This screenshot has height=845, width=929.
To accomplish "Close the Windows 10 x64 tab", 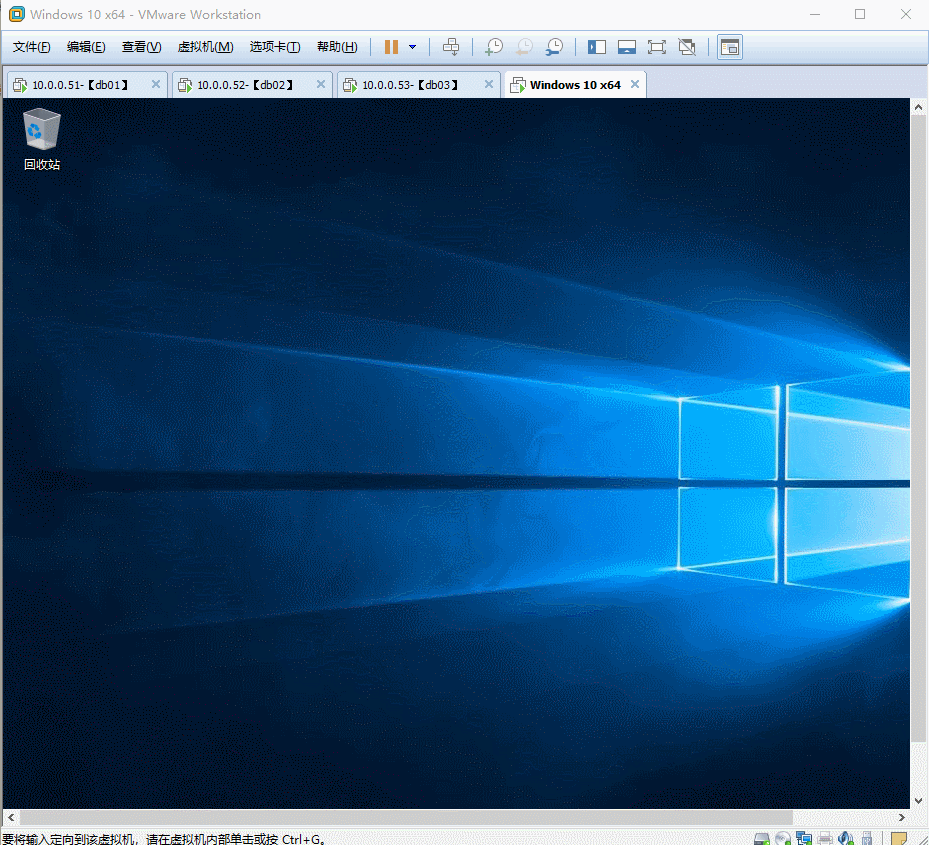I will click(x=635, y=84).
